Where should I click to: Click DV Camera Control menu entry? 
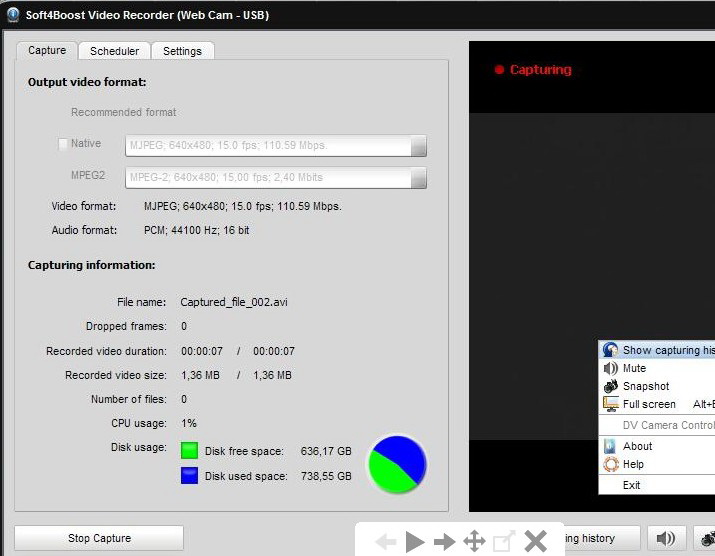pos(657,425)
